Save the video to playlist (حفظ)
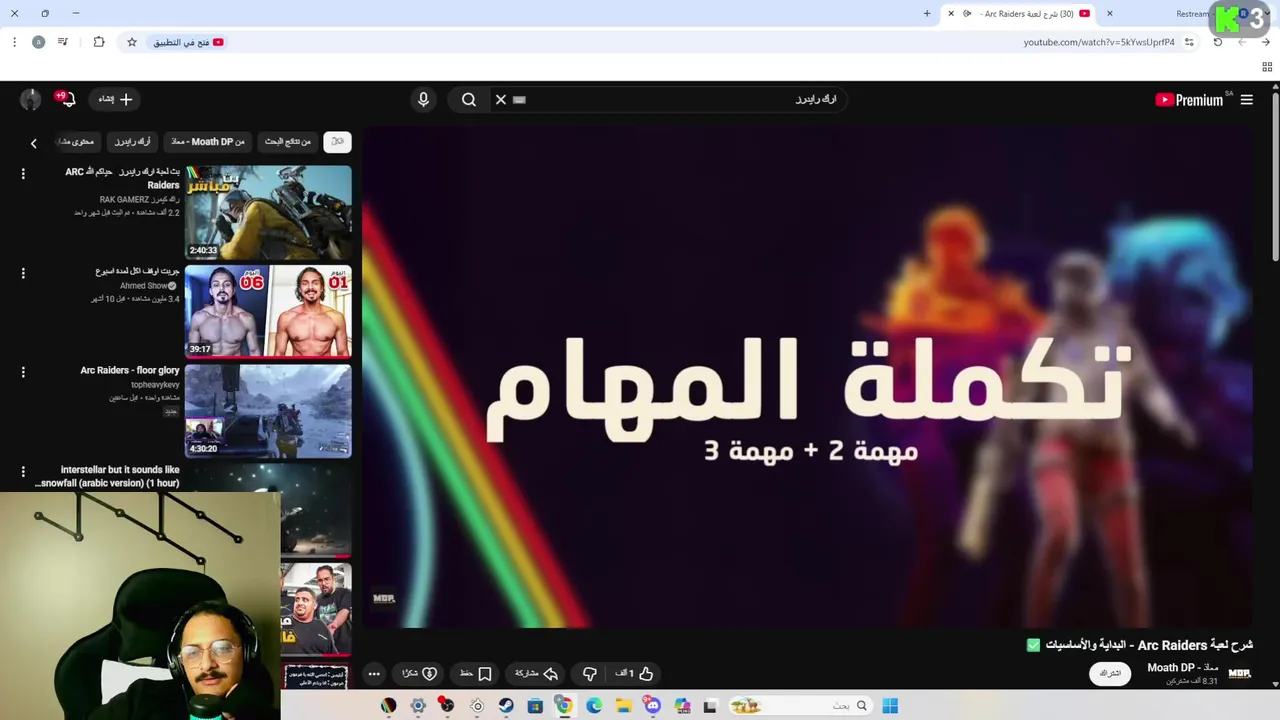The height and width of the screenshot is (720, 1280). coord(476,673)
